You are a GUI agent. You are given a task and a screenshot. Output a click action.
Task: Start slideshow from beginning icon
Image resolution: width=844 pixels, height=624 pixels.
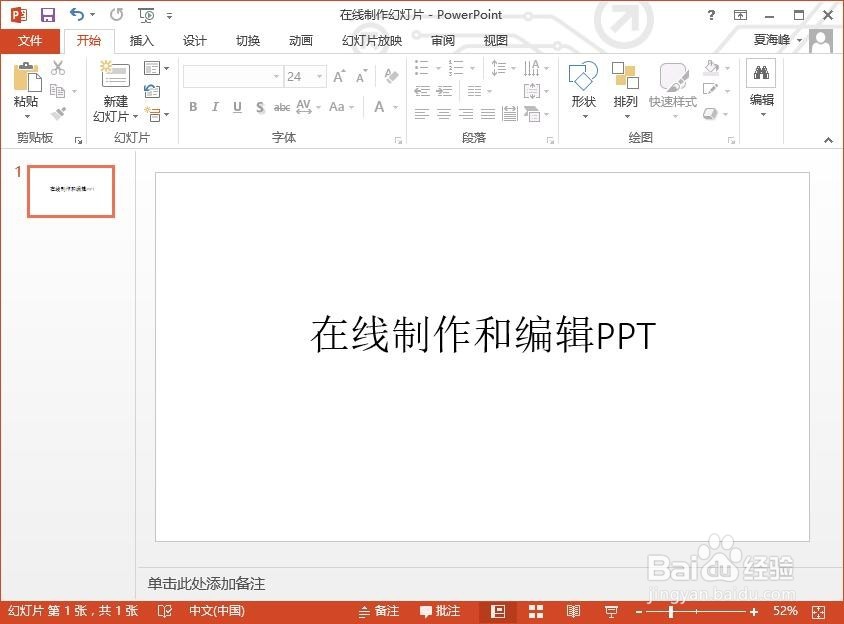click(146, 15)
